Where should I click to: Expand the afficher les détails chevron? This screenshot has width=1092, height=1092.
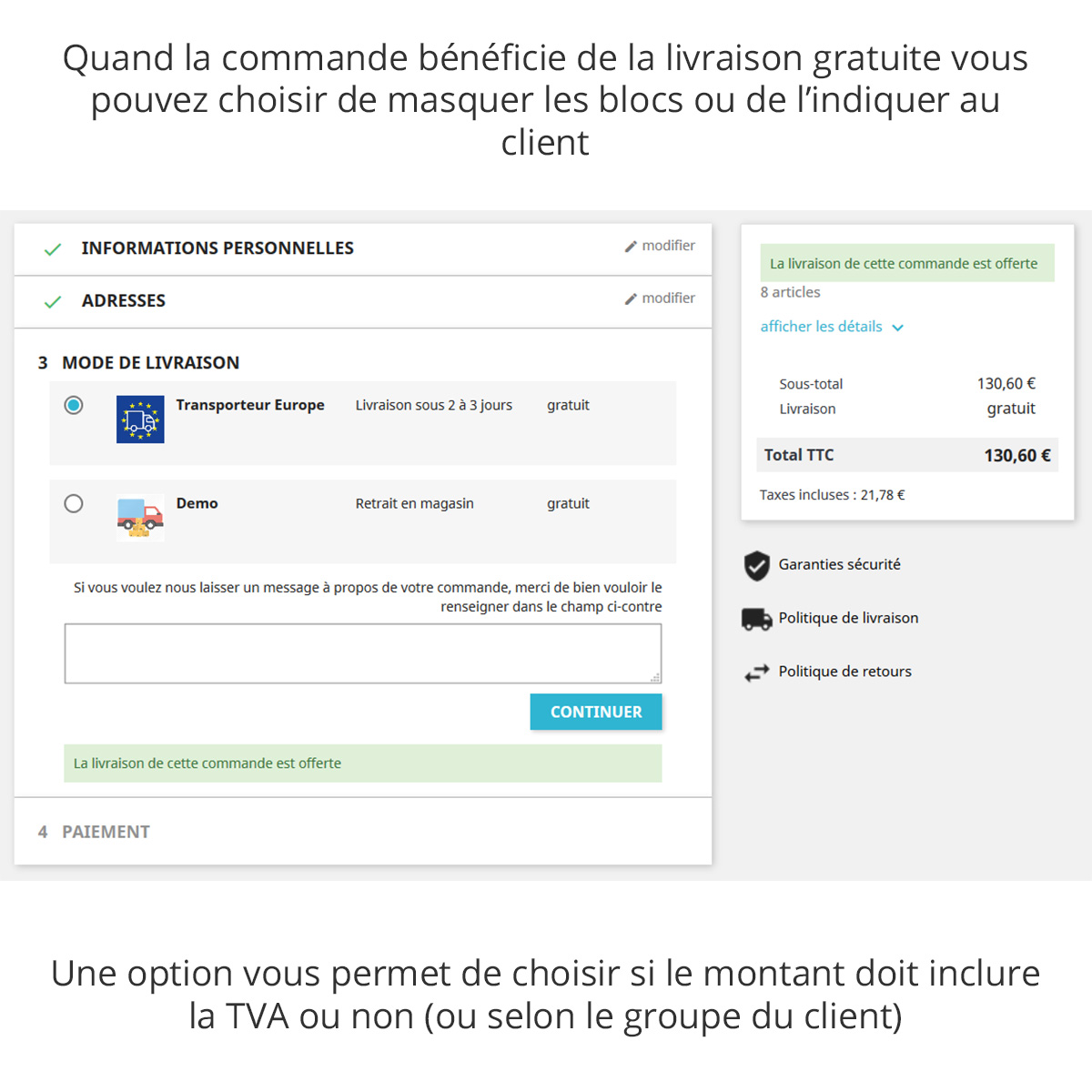click(x=898, y=328)
